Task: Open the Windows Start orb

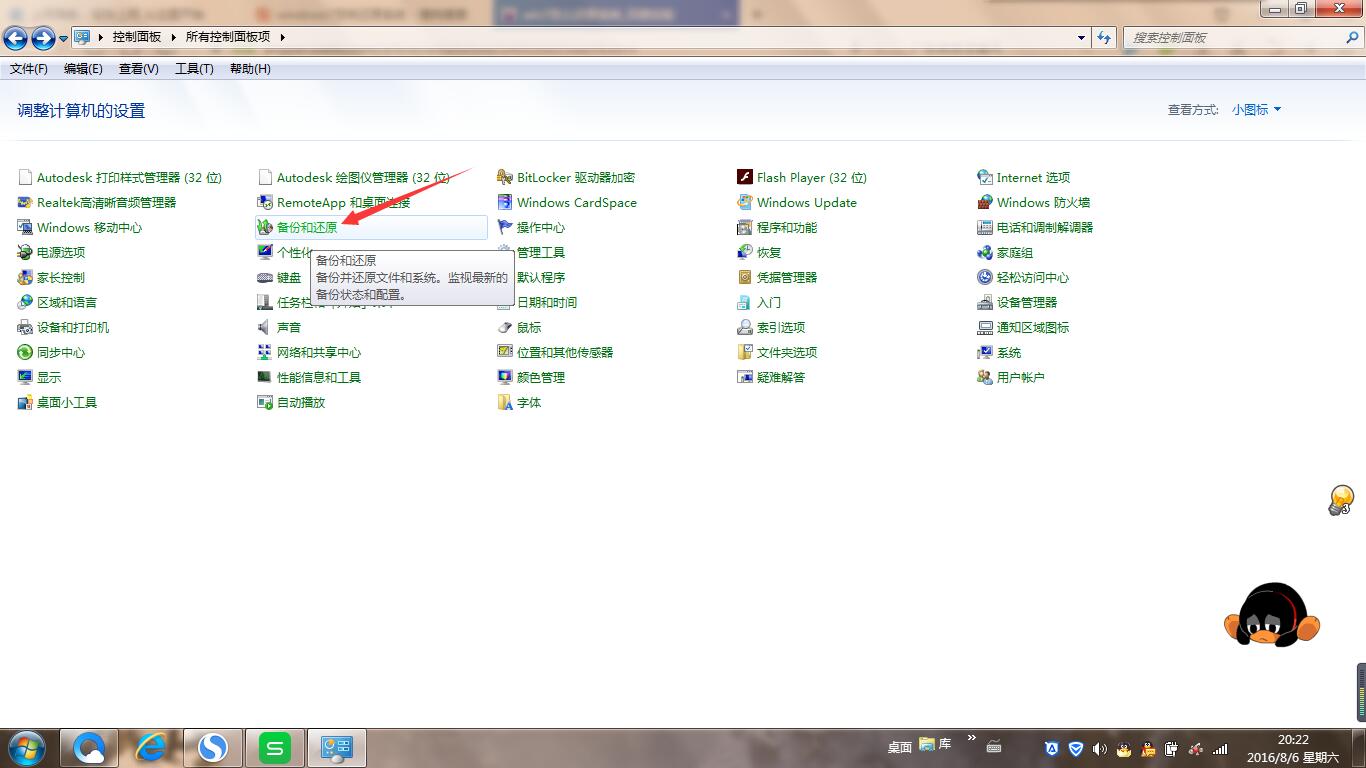Action: click(25, 747)
